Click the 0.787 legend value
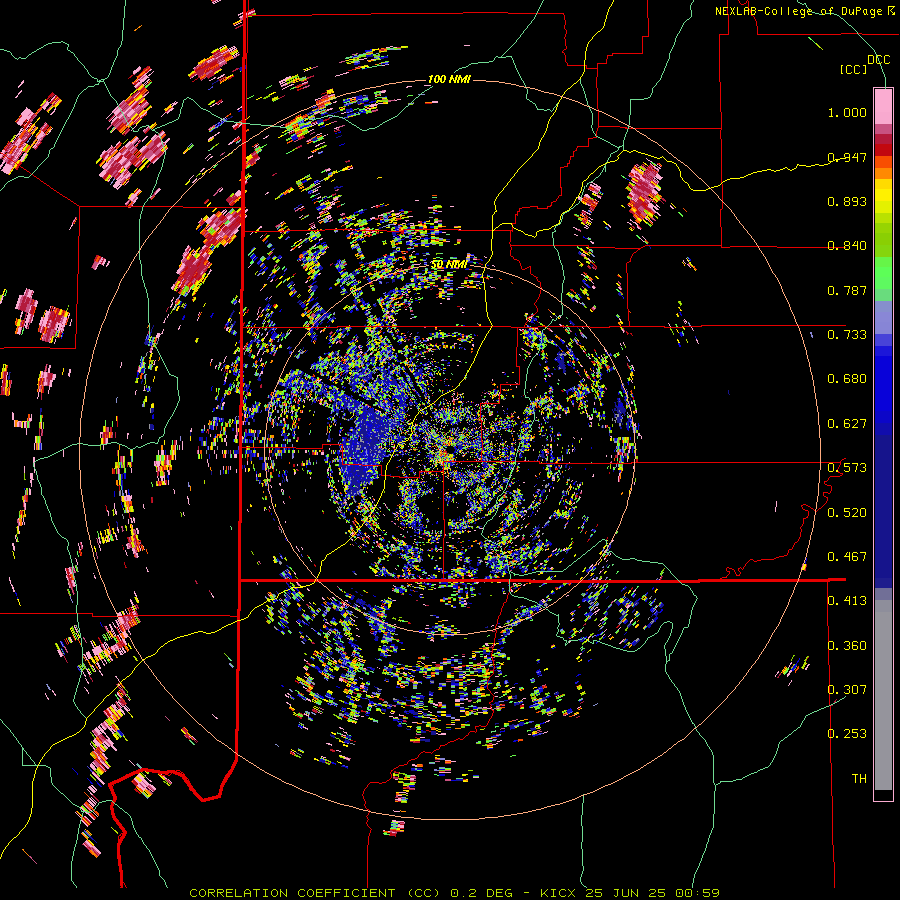 (x=847, y=290)
